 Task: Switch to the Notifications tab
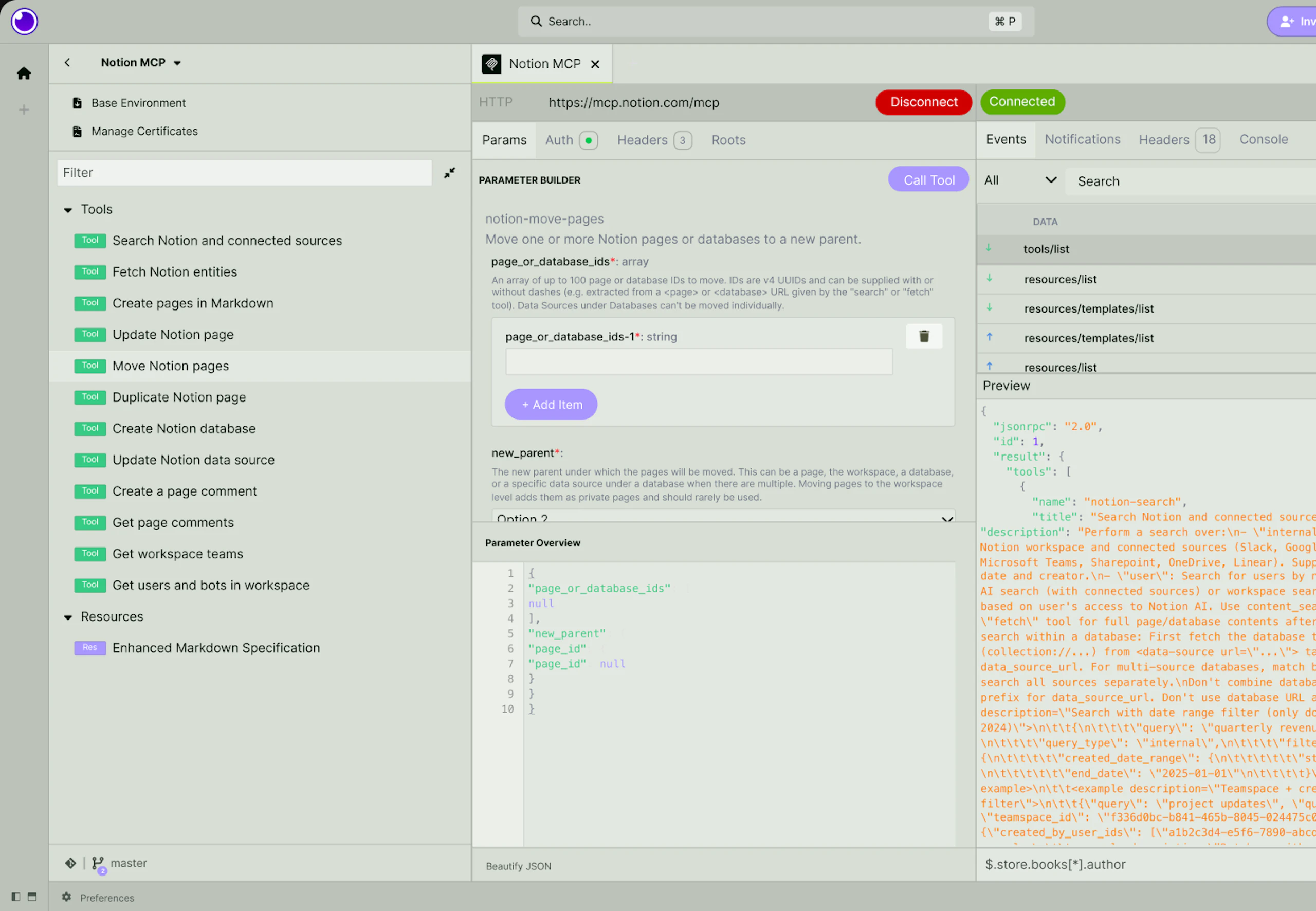[x=1082, y=139]
